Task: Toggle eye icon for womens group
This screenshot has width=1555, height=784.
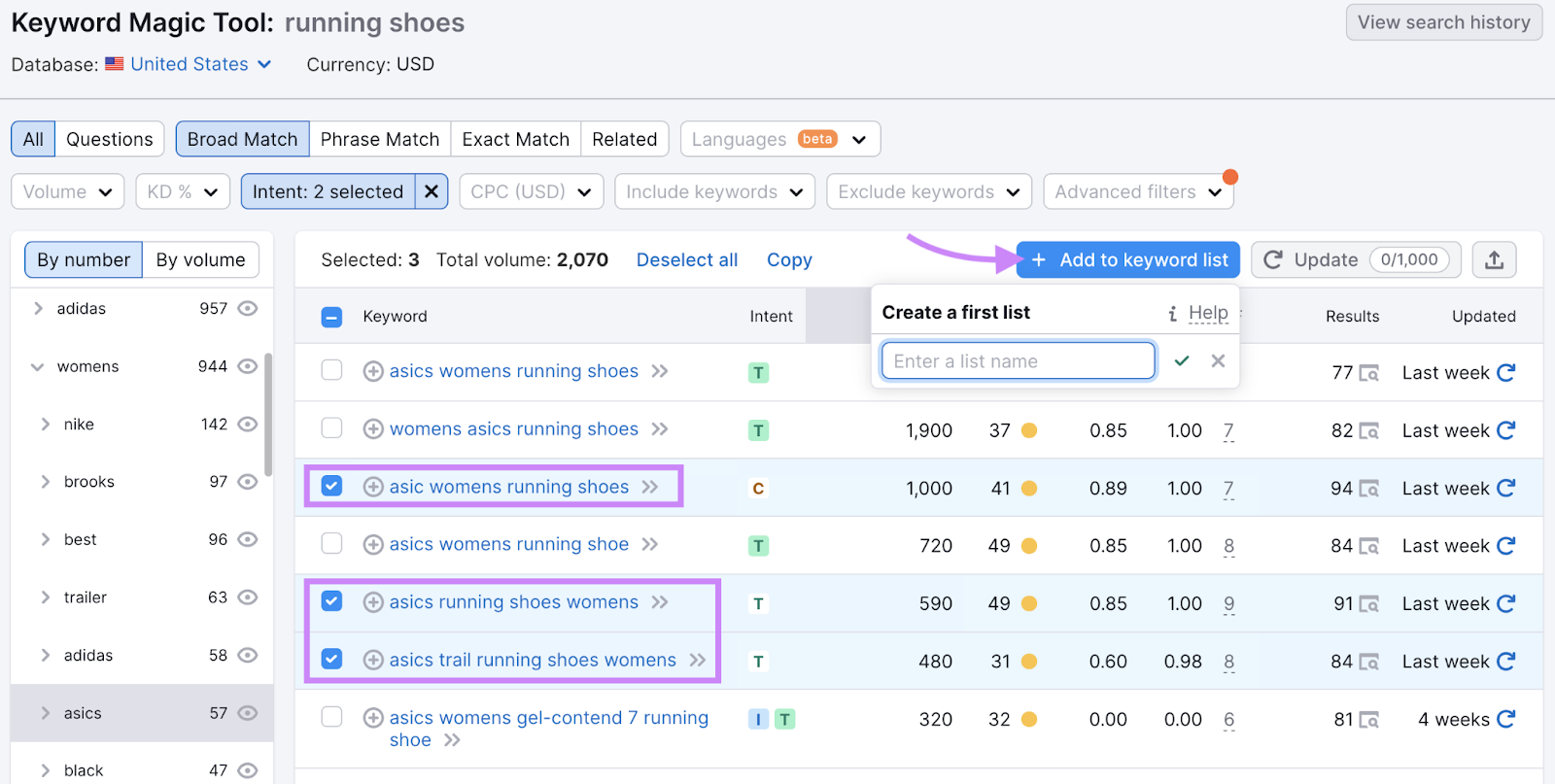Action: (x=248, y=366)
